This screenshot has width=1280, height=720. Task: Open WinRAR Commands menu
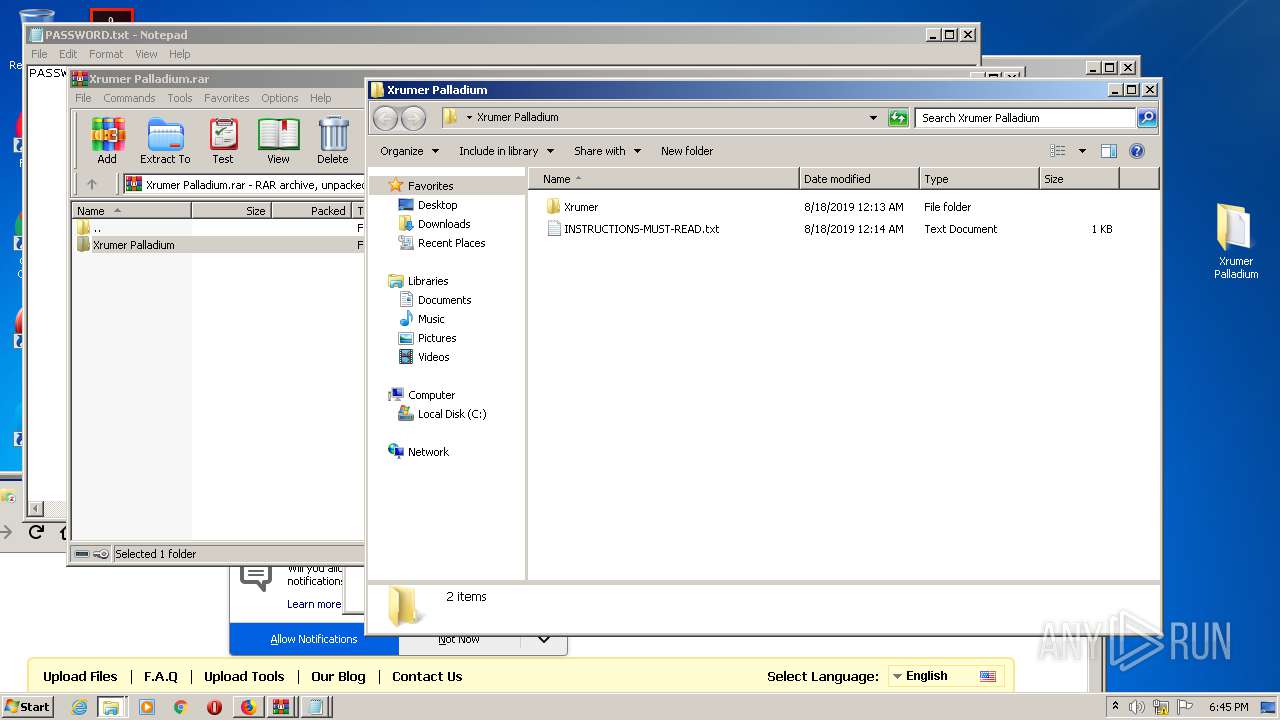(129, 98)
